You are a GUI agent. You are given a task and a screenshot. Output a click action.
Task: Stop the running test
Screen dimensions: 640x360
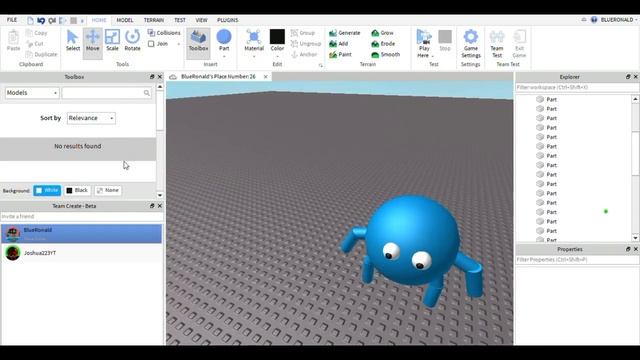(445, 40)
